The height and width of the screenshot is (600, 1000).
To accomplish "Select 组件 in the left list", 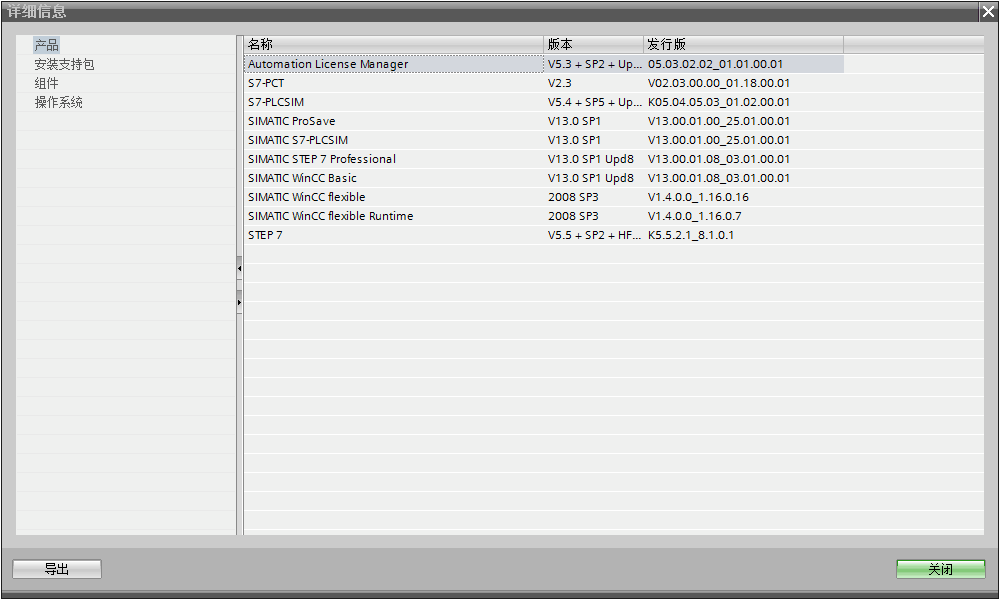I will (x=47, y=83).
